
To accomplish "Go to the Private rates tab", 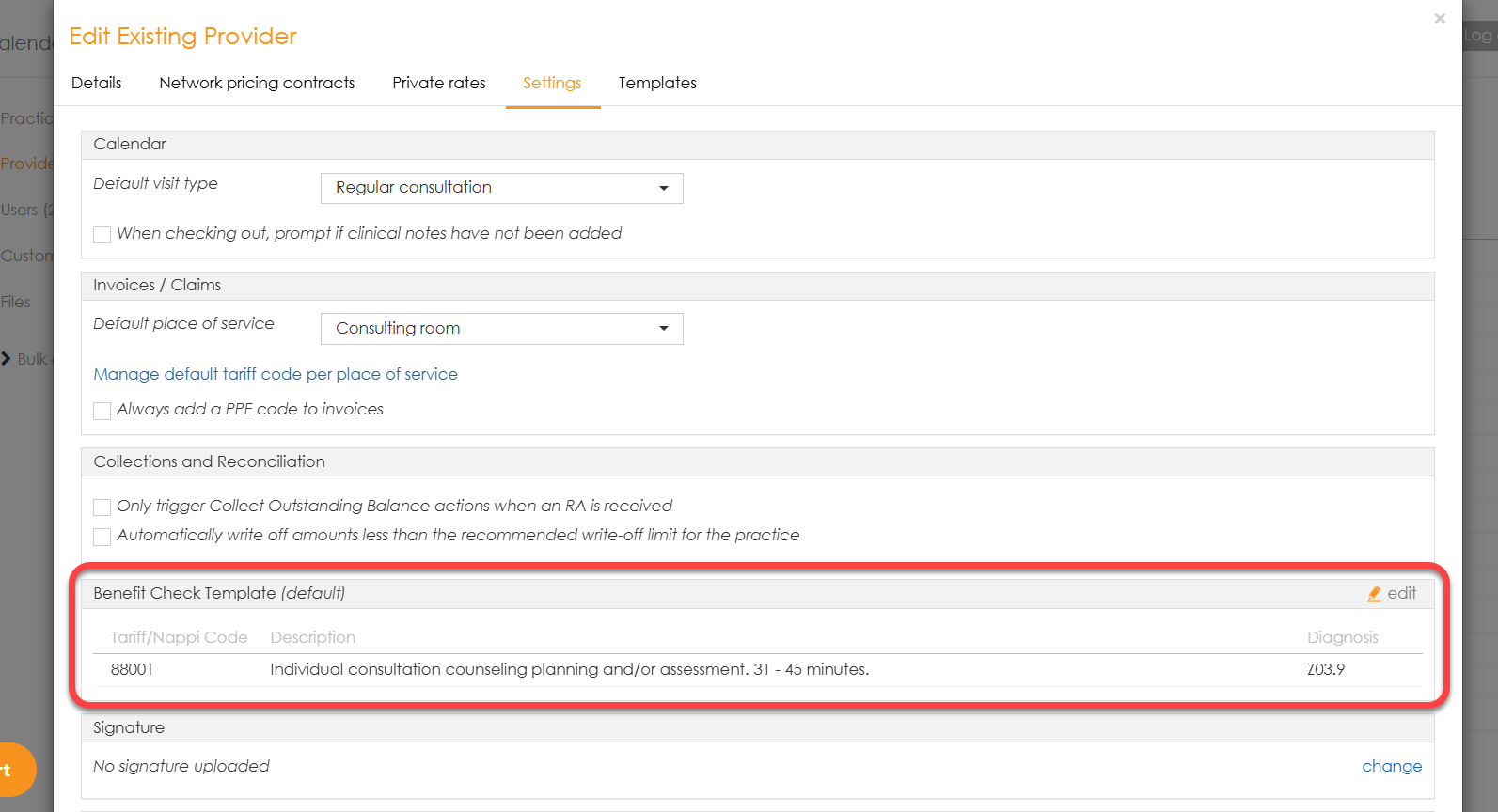I will tap(439, 83).
